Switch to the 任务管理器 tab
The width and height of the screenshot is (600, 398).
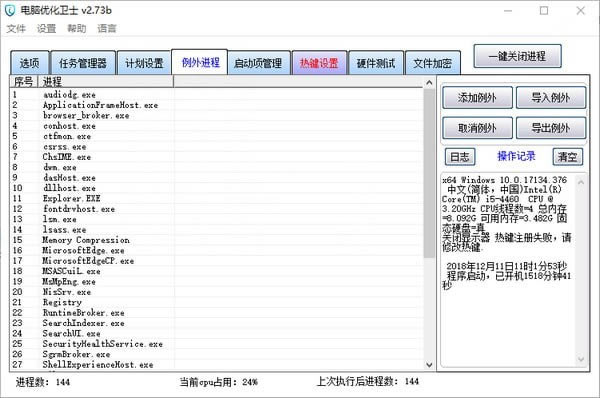click(x=83, y=63)
